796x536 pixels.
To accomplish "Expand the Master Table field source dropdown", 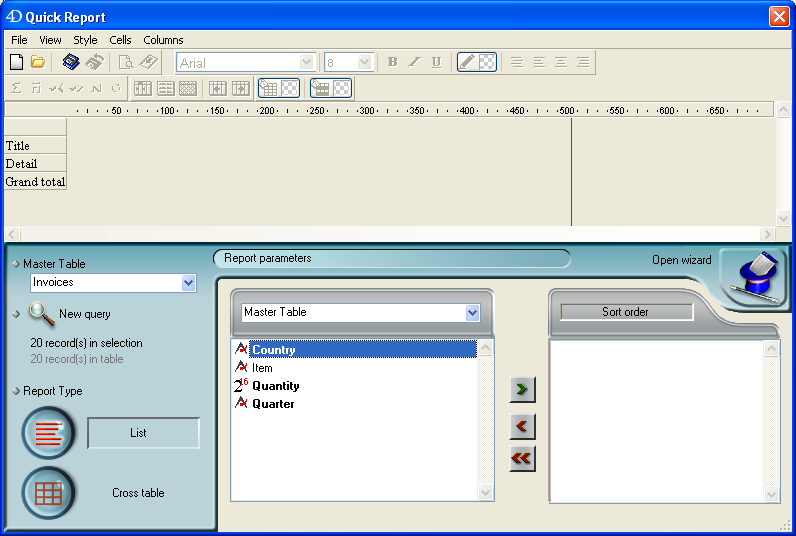I will 472,313.
